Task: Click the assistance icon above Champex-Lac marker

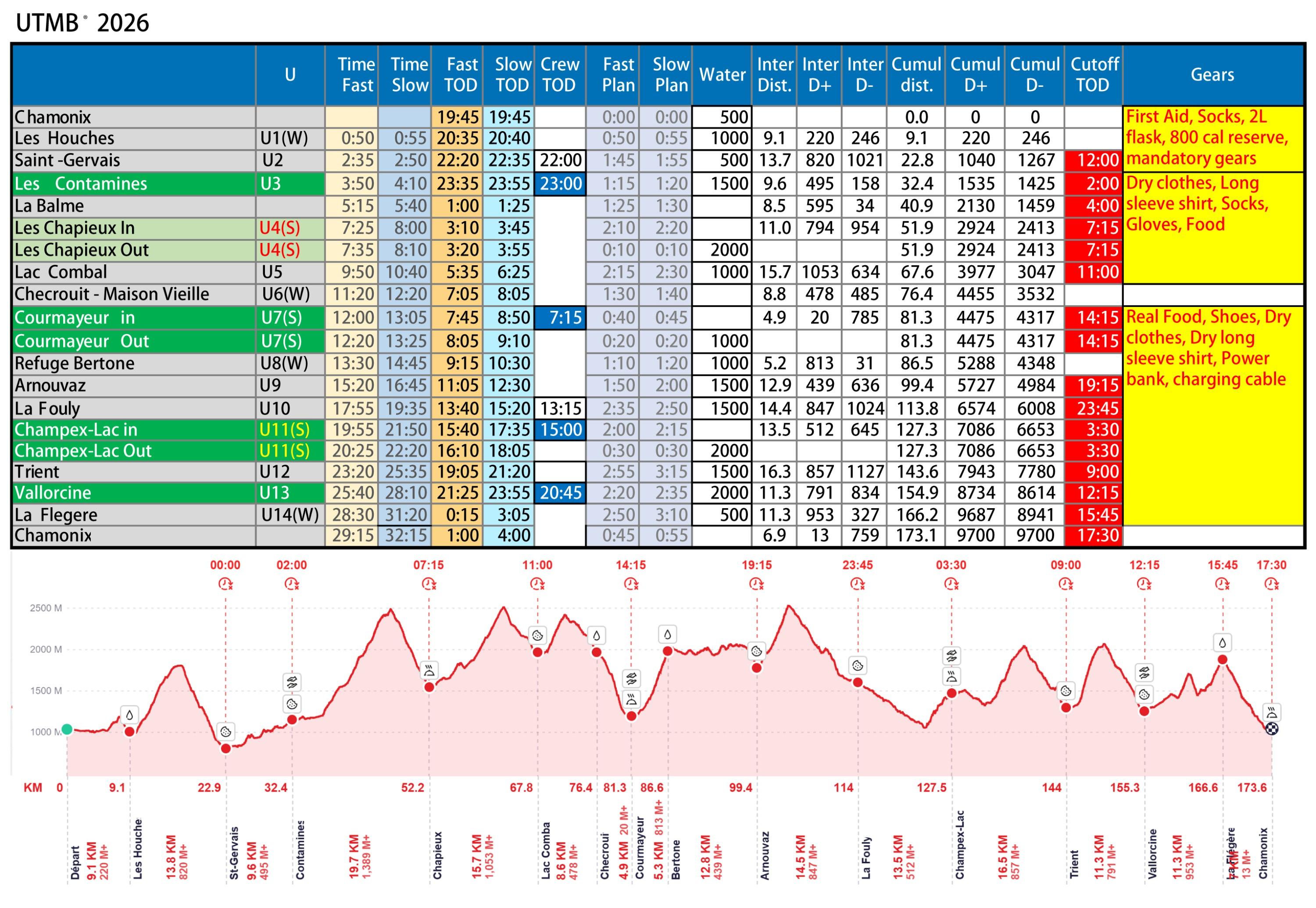Action: [x=951, y=656]
